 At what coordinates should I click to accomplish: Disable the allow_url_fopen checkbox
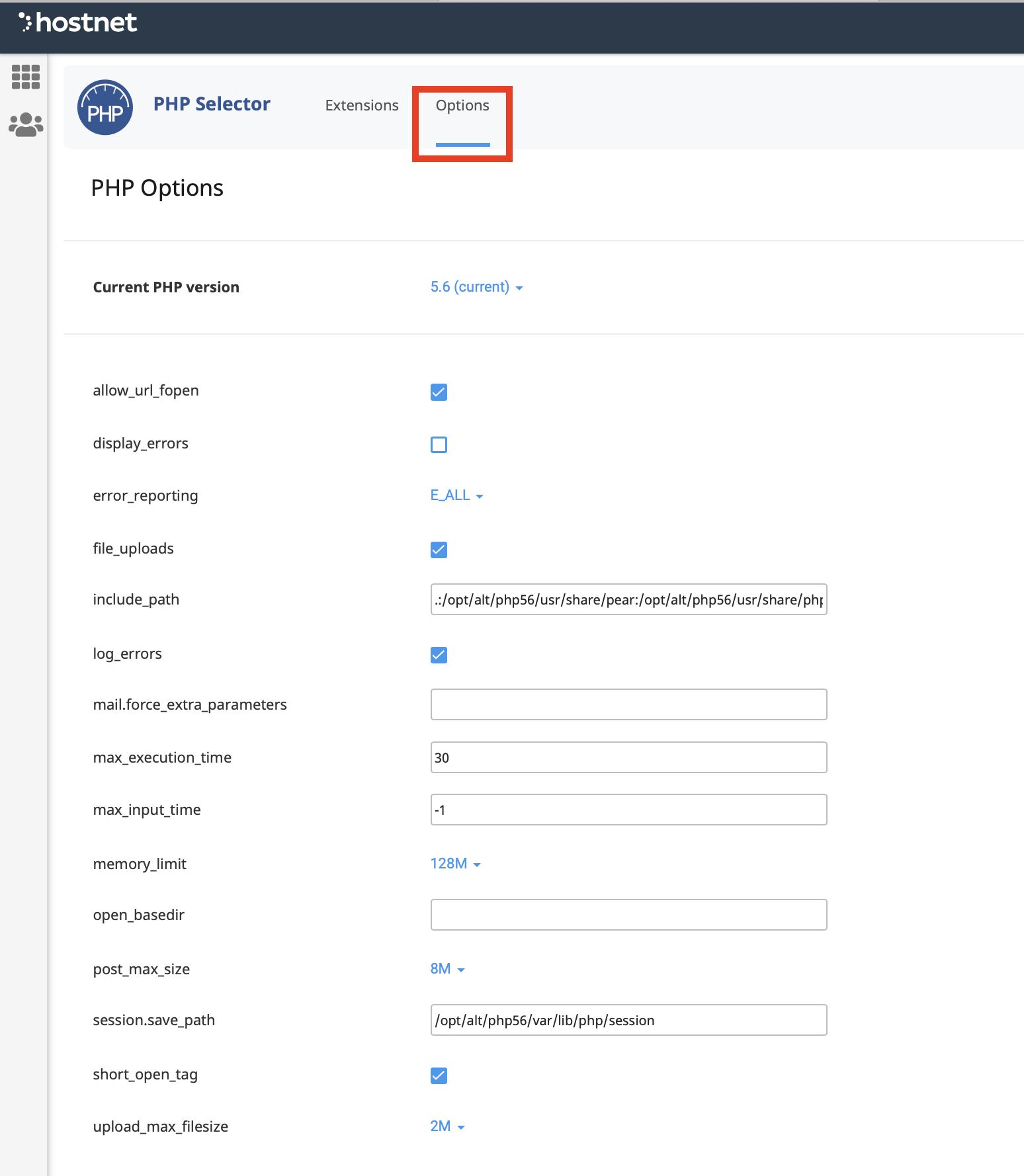439,392
